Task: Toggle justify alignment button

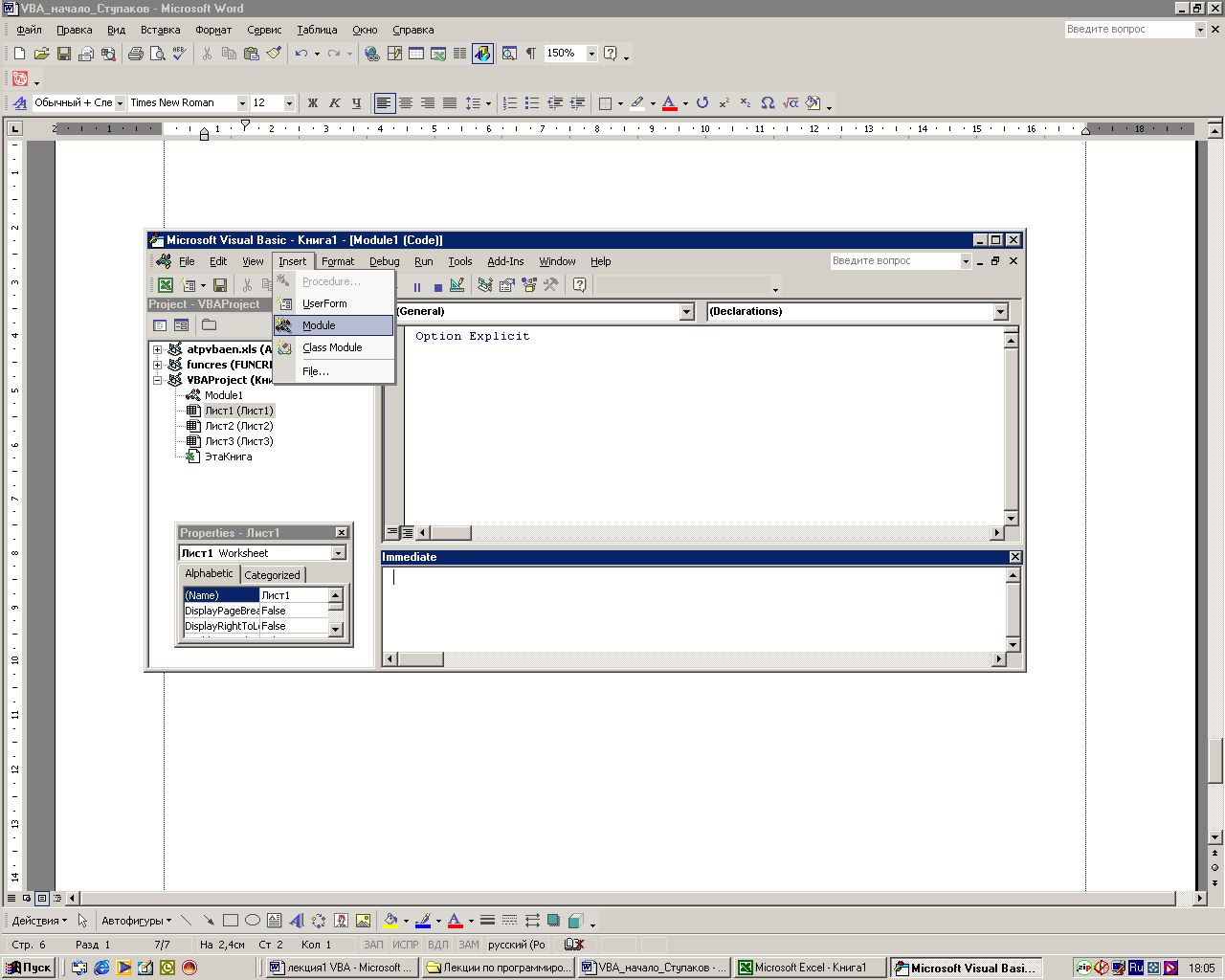Action: tap(450, 102)
